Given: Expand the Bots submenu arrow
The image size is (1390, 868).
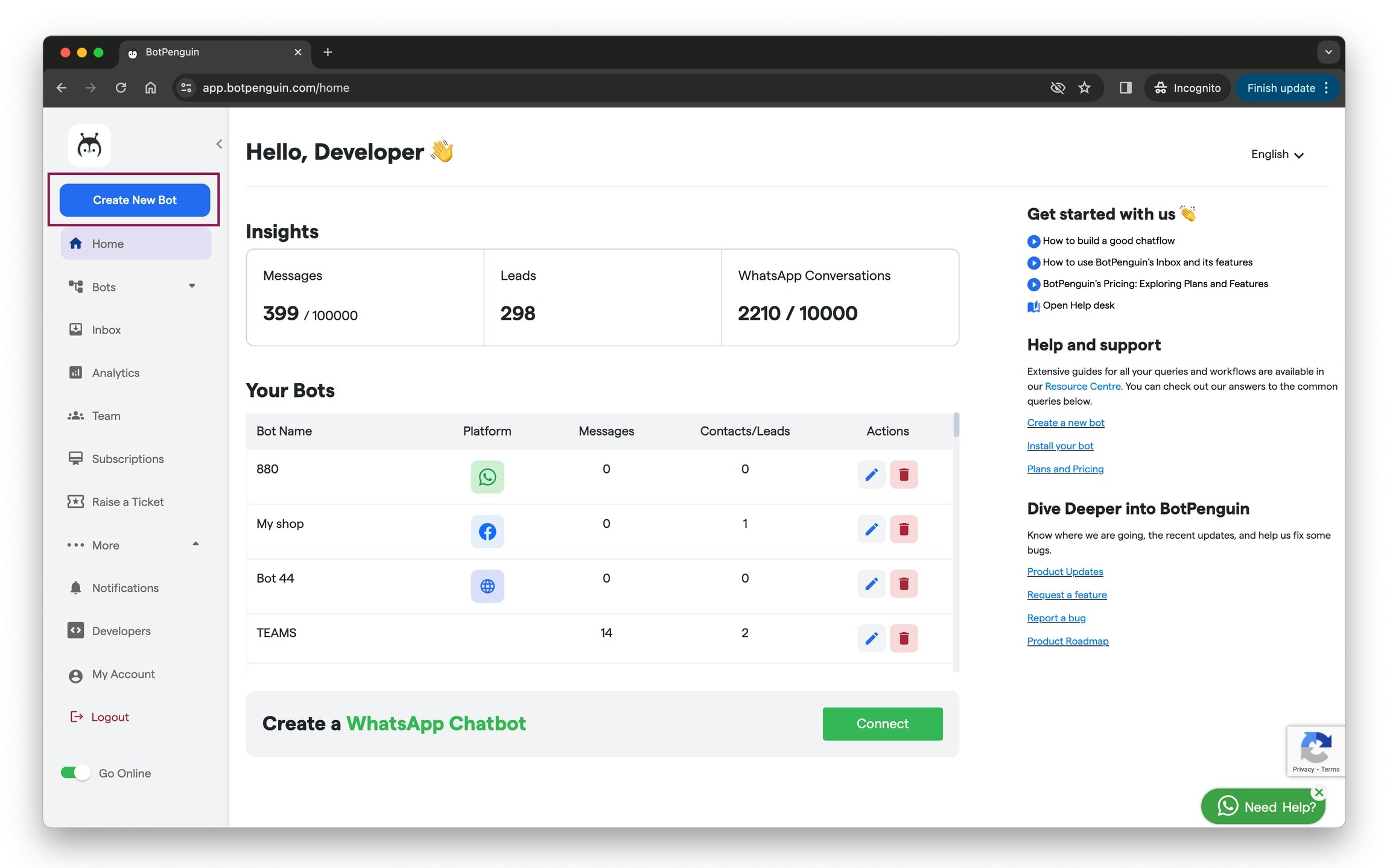Looking at the screenshot, I should pyautogui.click(x=192, y=286).
